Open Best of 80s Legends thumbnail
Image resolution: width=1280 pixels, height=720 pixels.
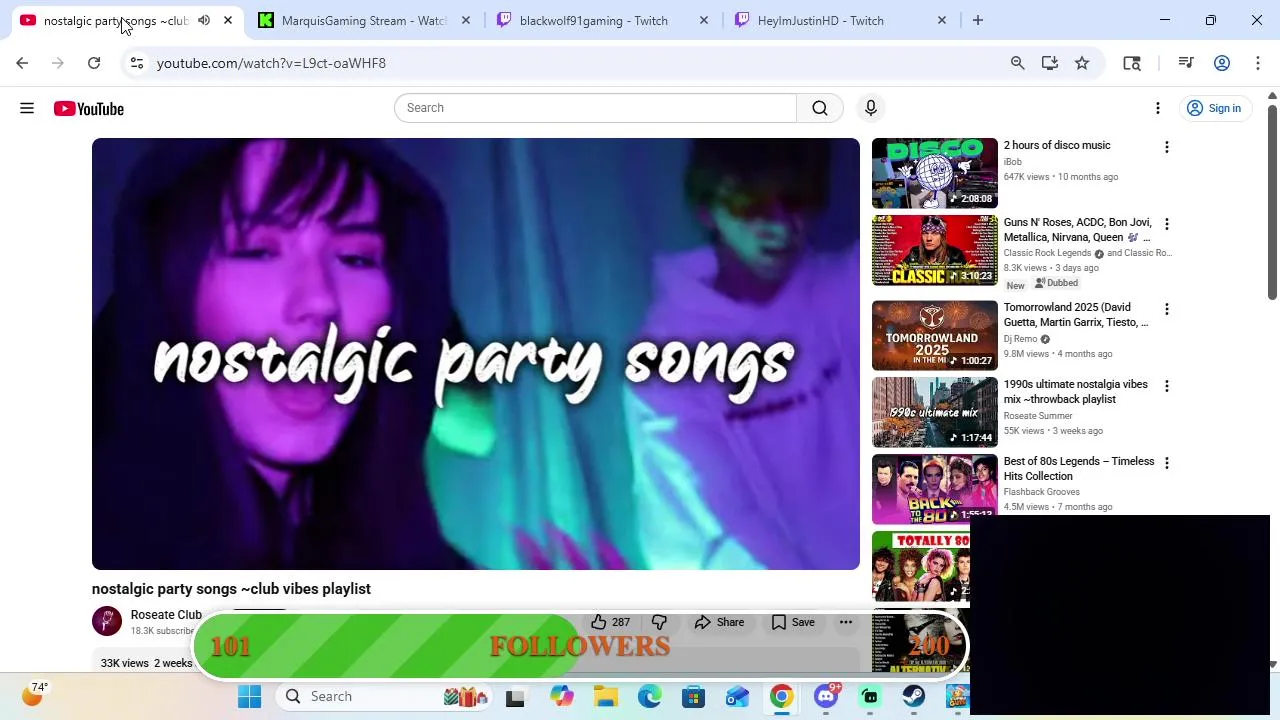coord(935,489)
